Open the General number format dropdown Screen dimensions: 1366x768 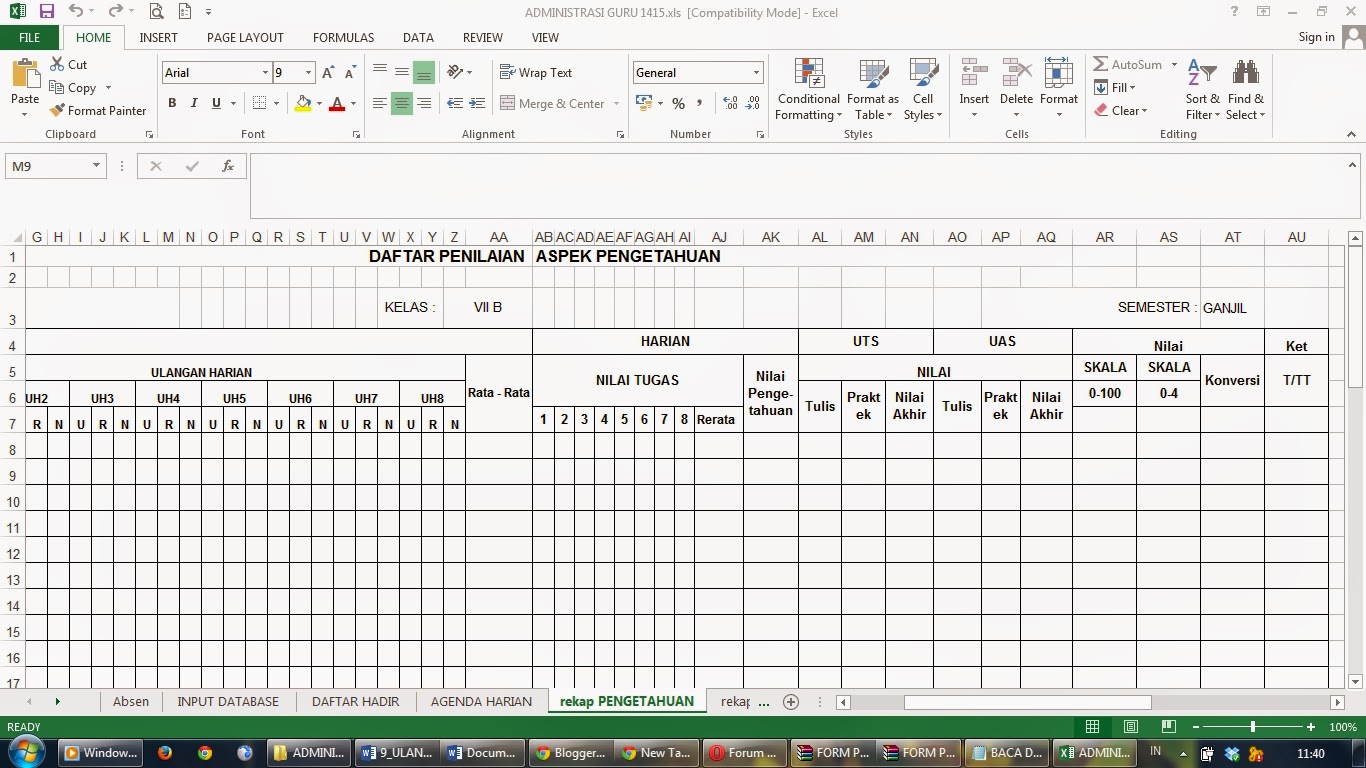click(756, 73)
